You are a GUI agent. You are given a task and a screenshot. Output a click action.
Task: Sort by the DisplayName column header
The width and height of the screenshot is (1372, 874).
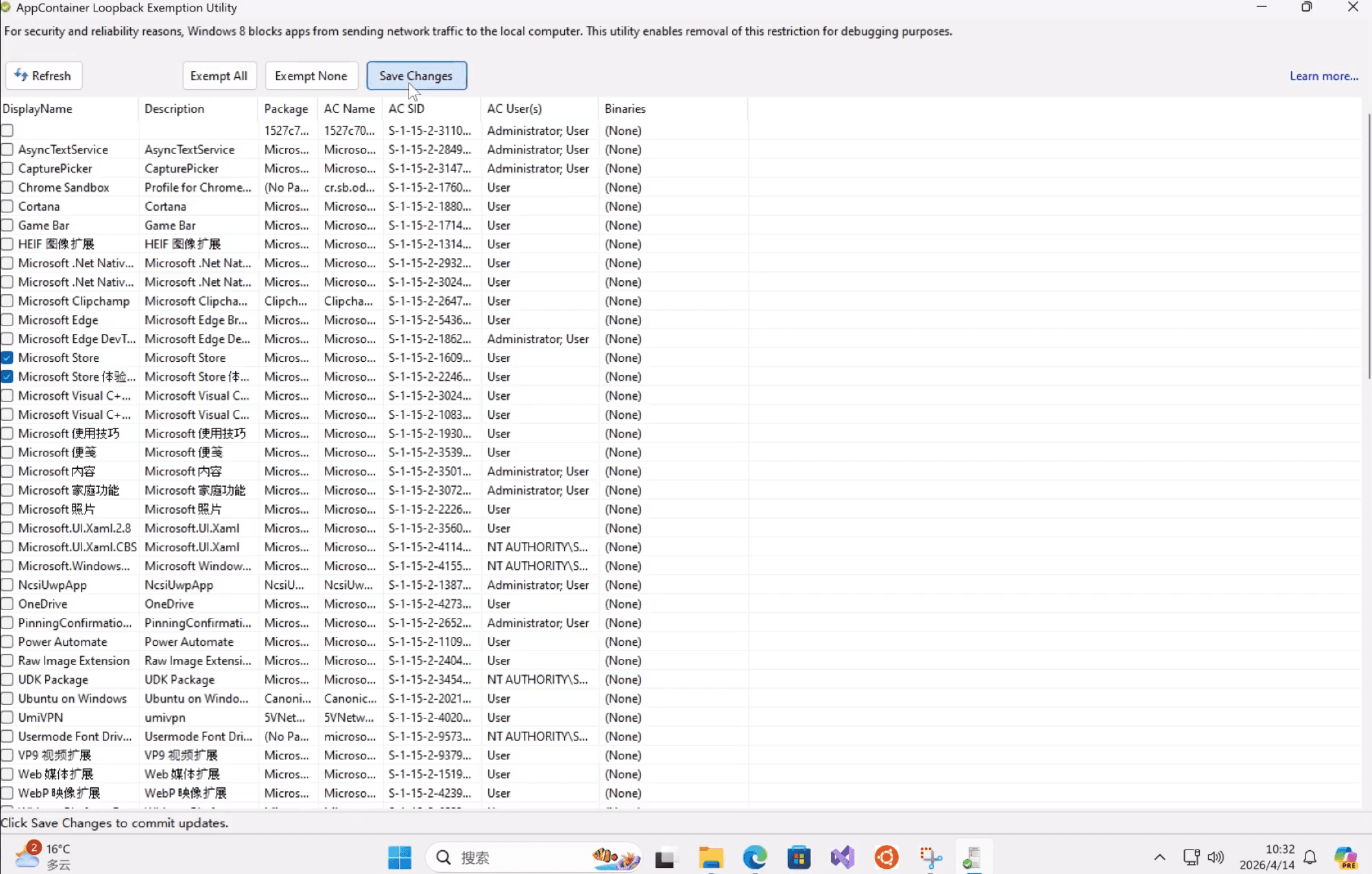pyautogui.click(x=69, y=109)
